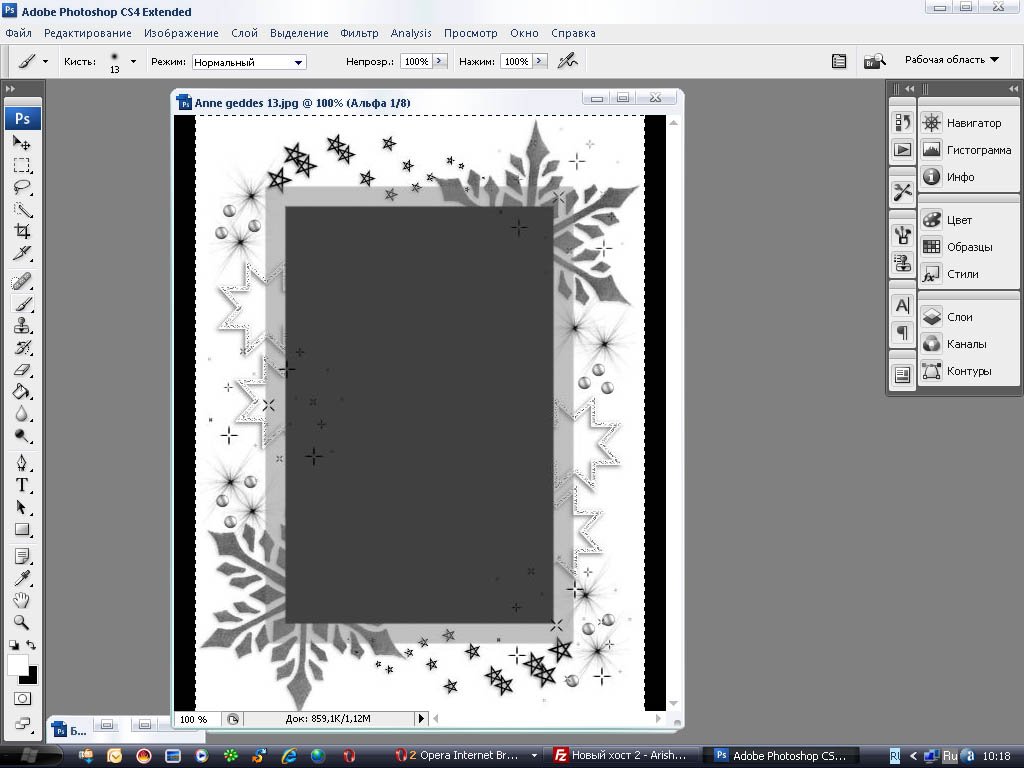Viewport: 1024px width, 768px height.
Task: Select the Pen tool
Action: pyautogui.click(x=22, y=463)
